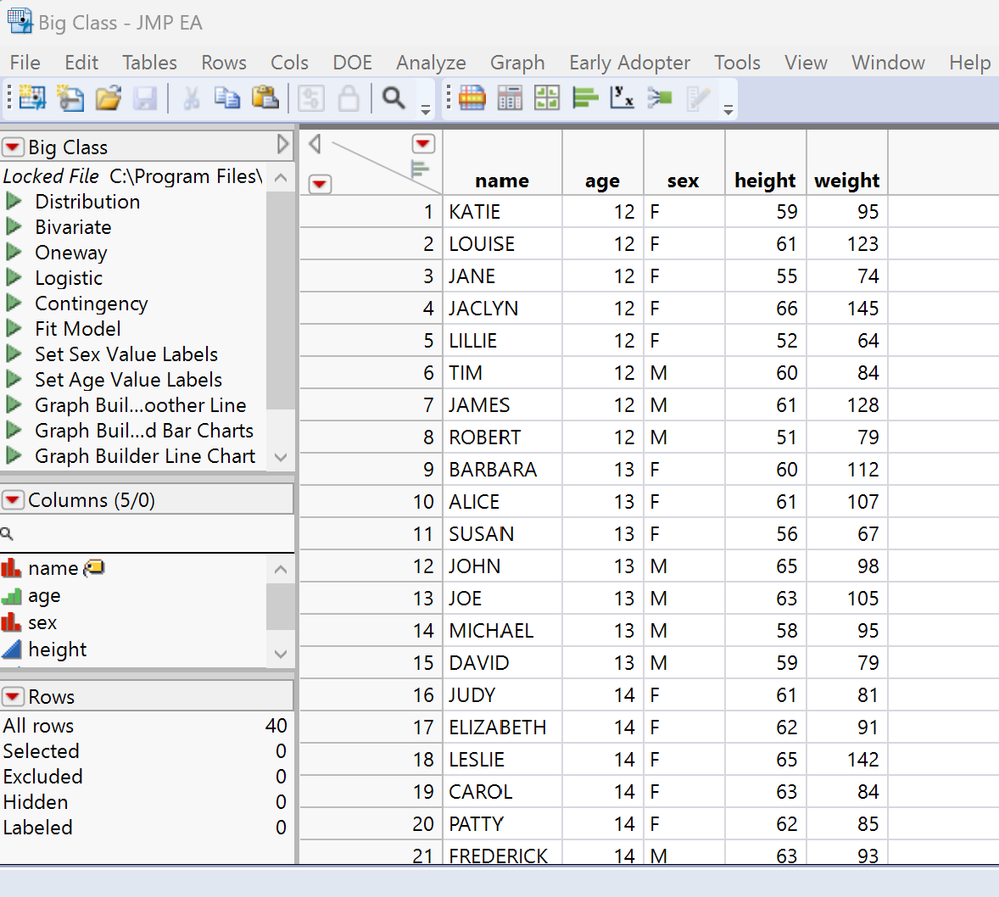Click the All rows count line
Screen dimensions: 999x897
click(x=145, y=726)
